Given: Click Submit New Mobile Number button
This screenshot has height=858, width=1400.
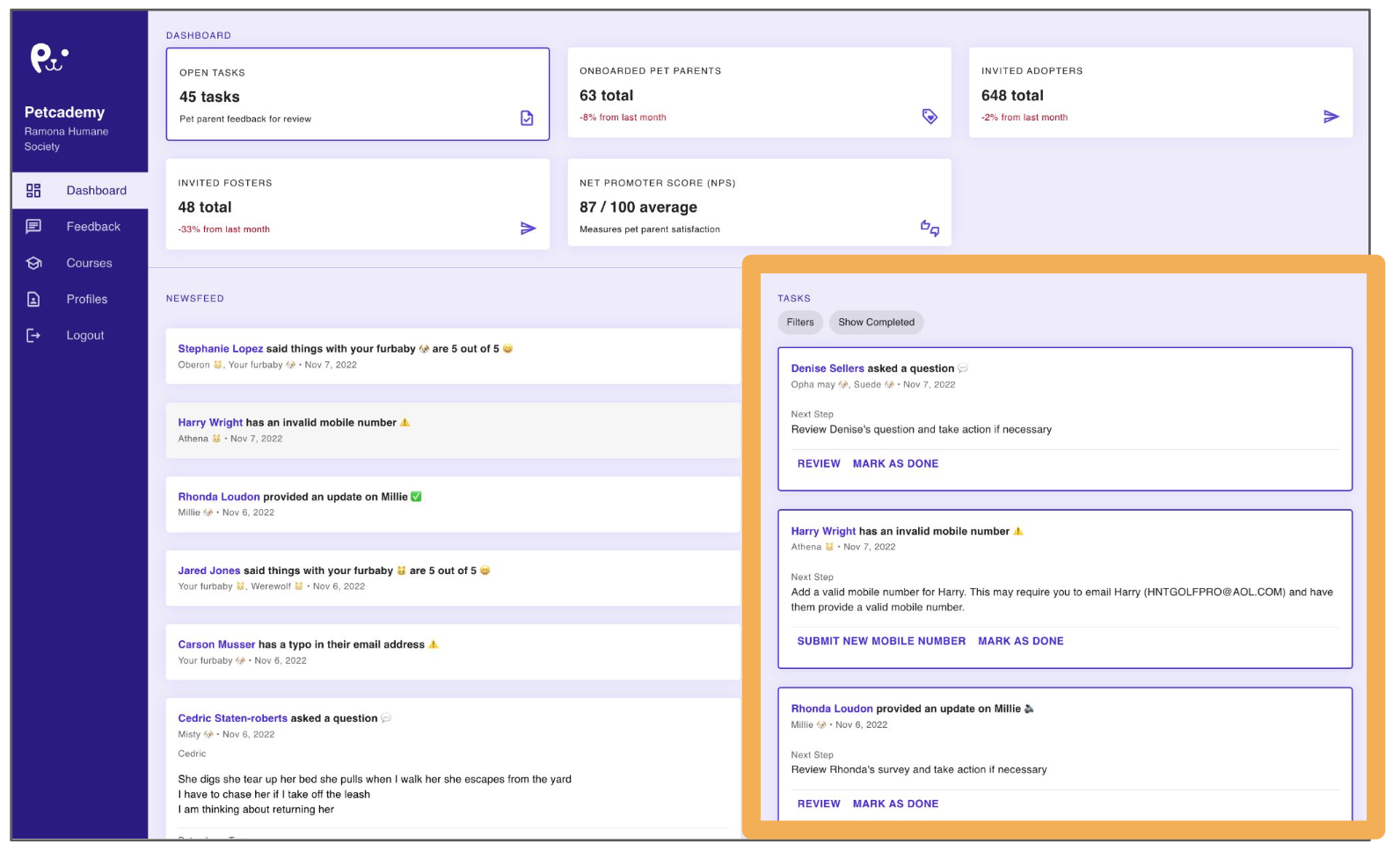Looking at the screenshot, I should (x=881, y=641).
